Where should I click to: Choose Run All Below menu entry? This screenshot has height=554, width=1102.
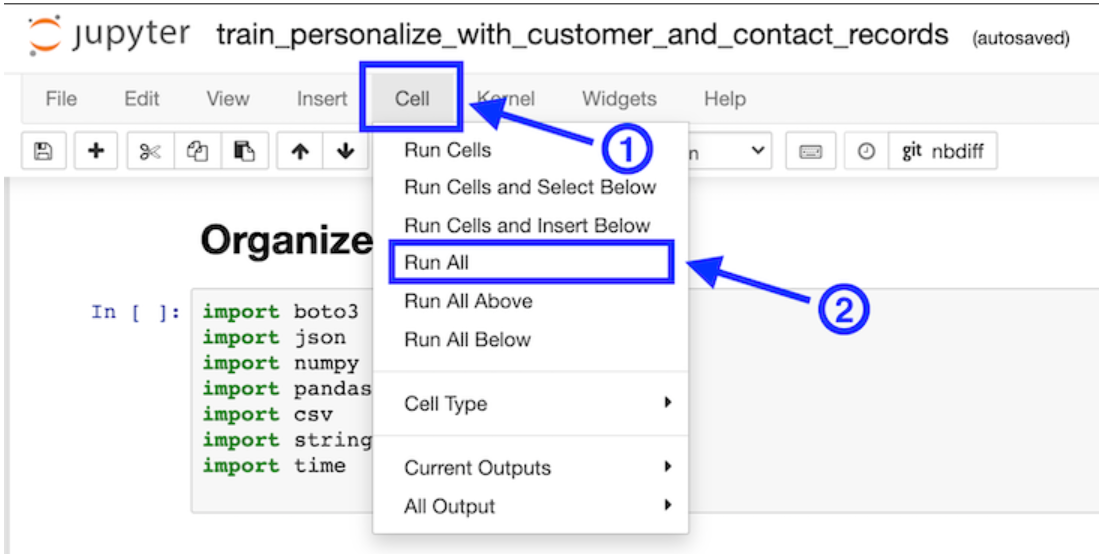click(x=467, y=340)
